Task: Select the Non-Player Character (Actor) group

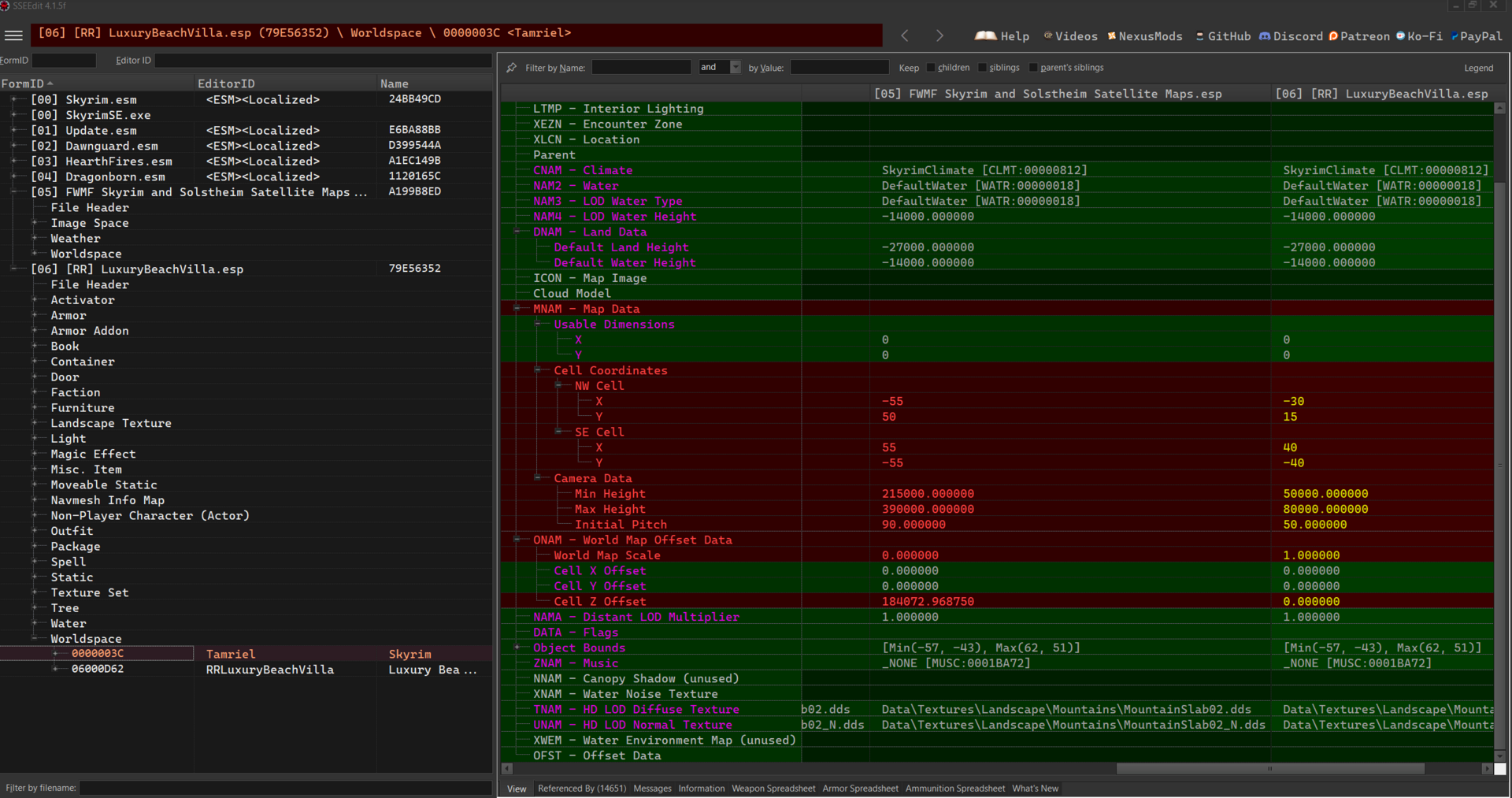Action: (150, 515)
